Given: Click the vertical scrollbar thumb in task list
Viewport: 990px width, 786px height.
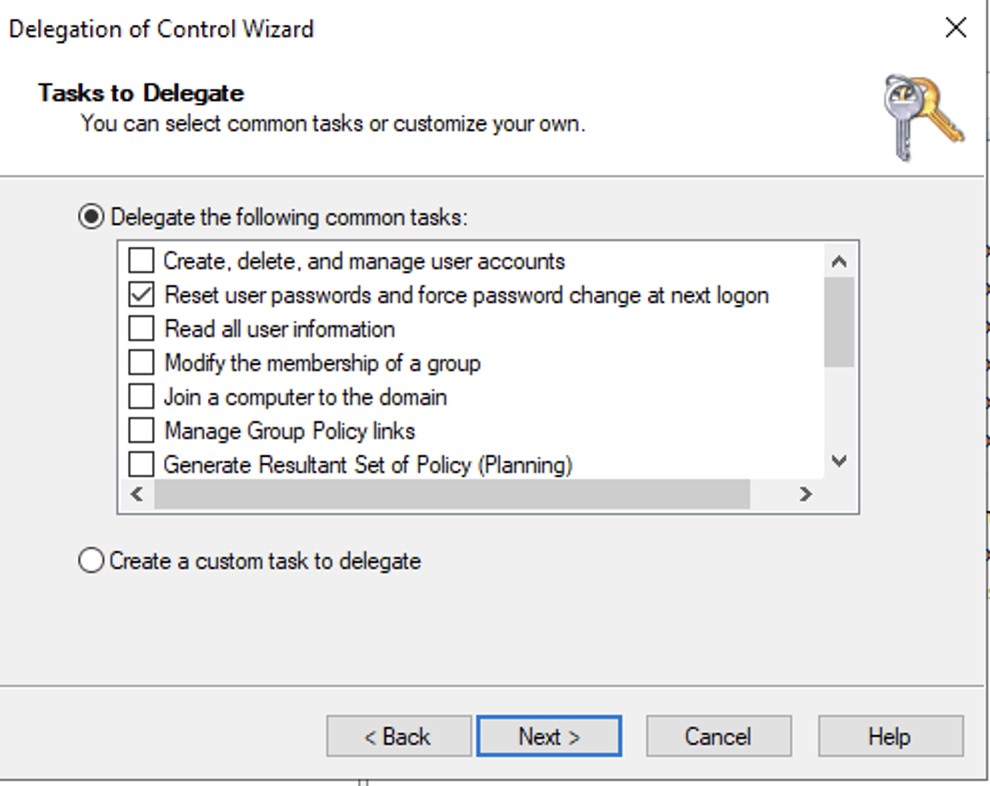Looking at the screenshot, I should click(x=839, y=322).
